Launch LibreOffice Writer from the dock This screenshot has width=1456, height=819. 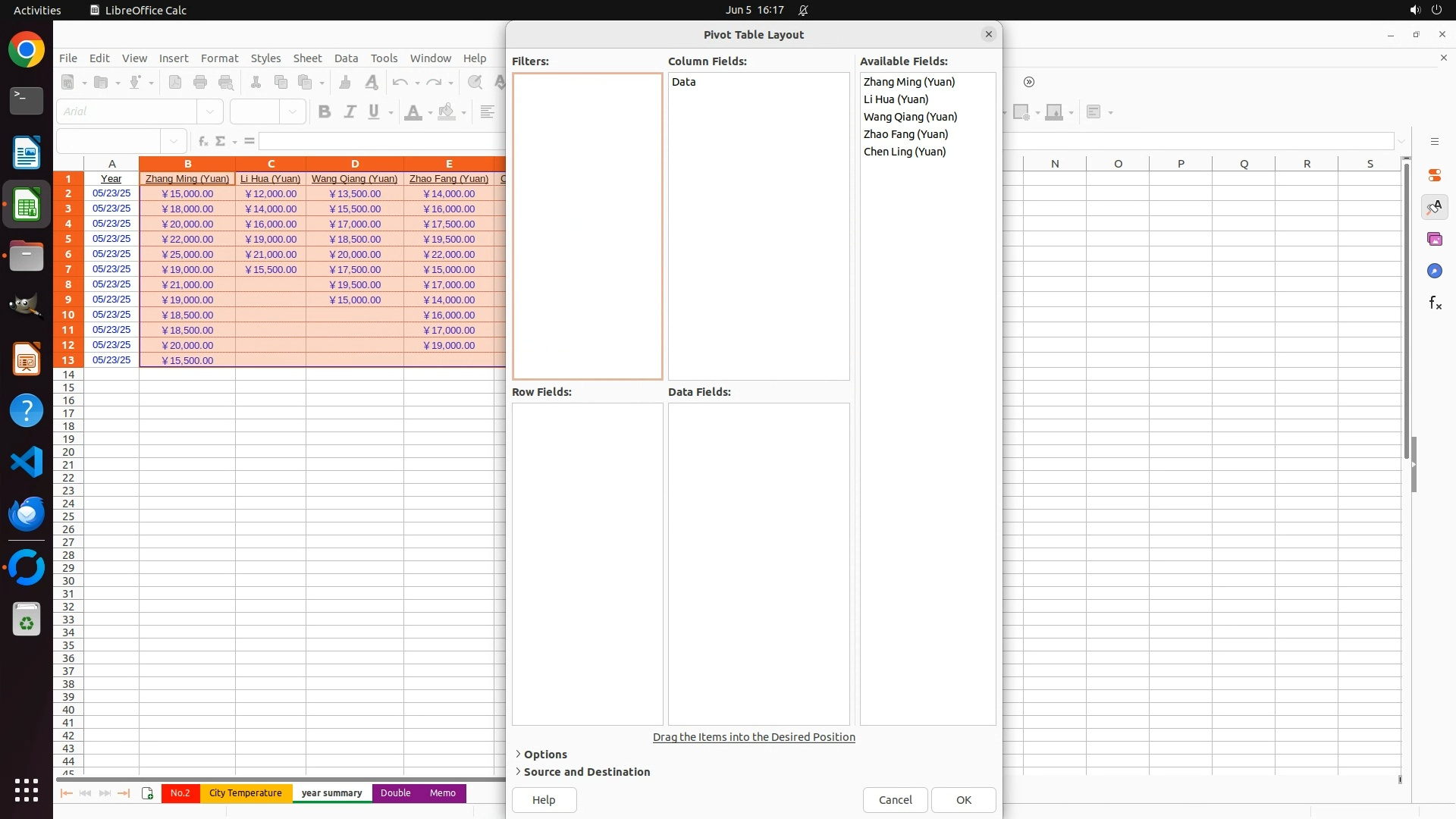(27, 153)
